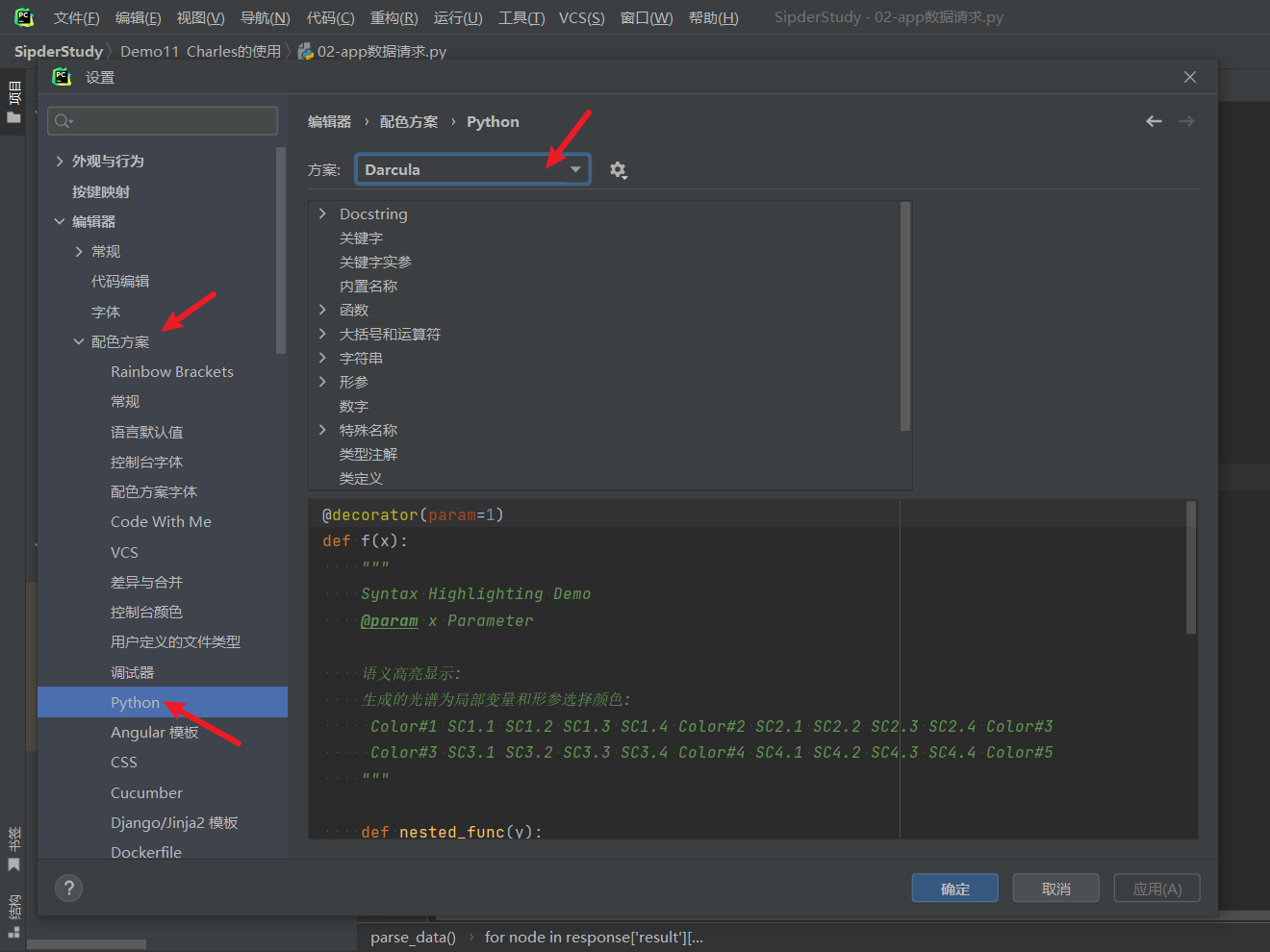Screen dimensions: 1270x952
Task: Click the 取消 button
Action: (1055, 889)
